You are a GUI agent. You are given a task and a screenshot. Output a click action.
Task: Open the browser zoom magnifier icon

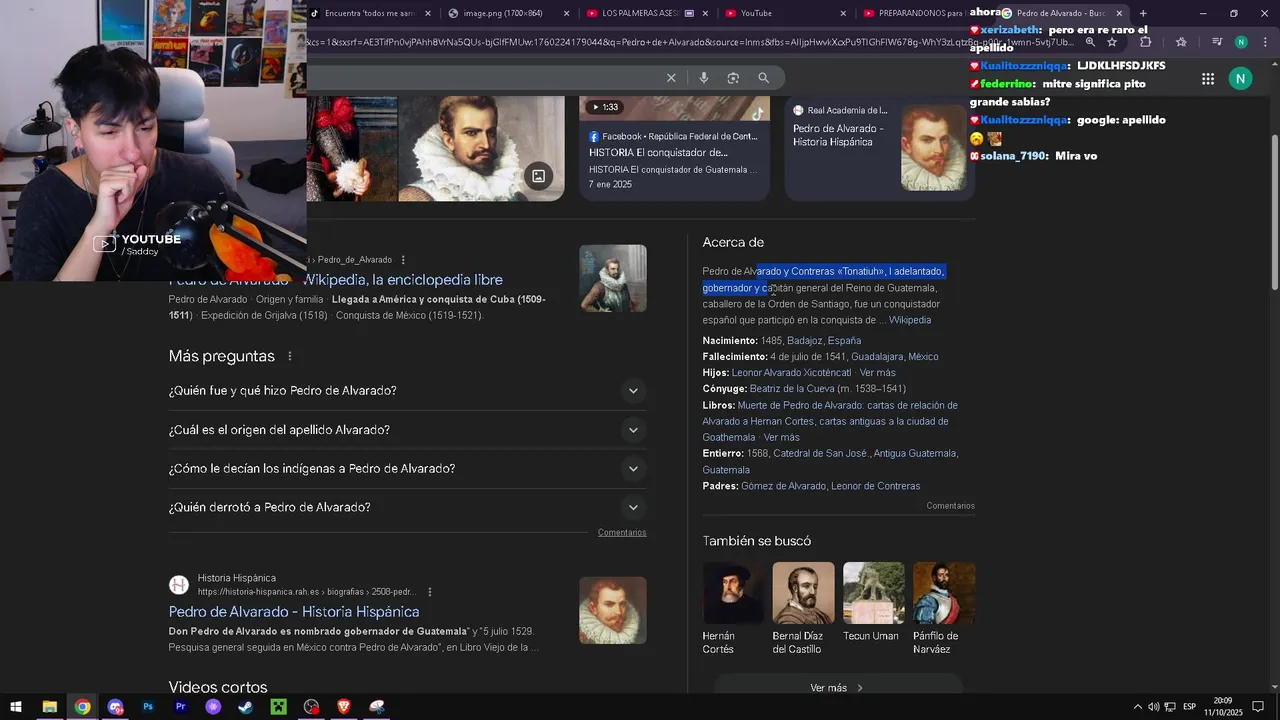tap(1090, 42)
